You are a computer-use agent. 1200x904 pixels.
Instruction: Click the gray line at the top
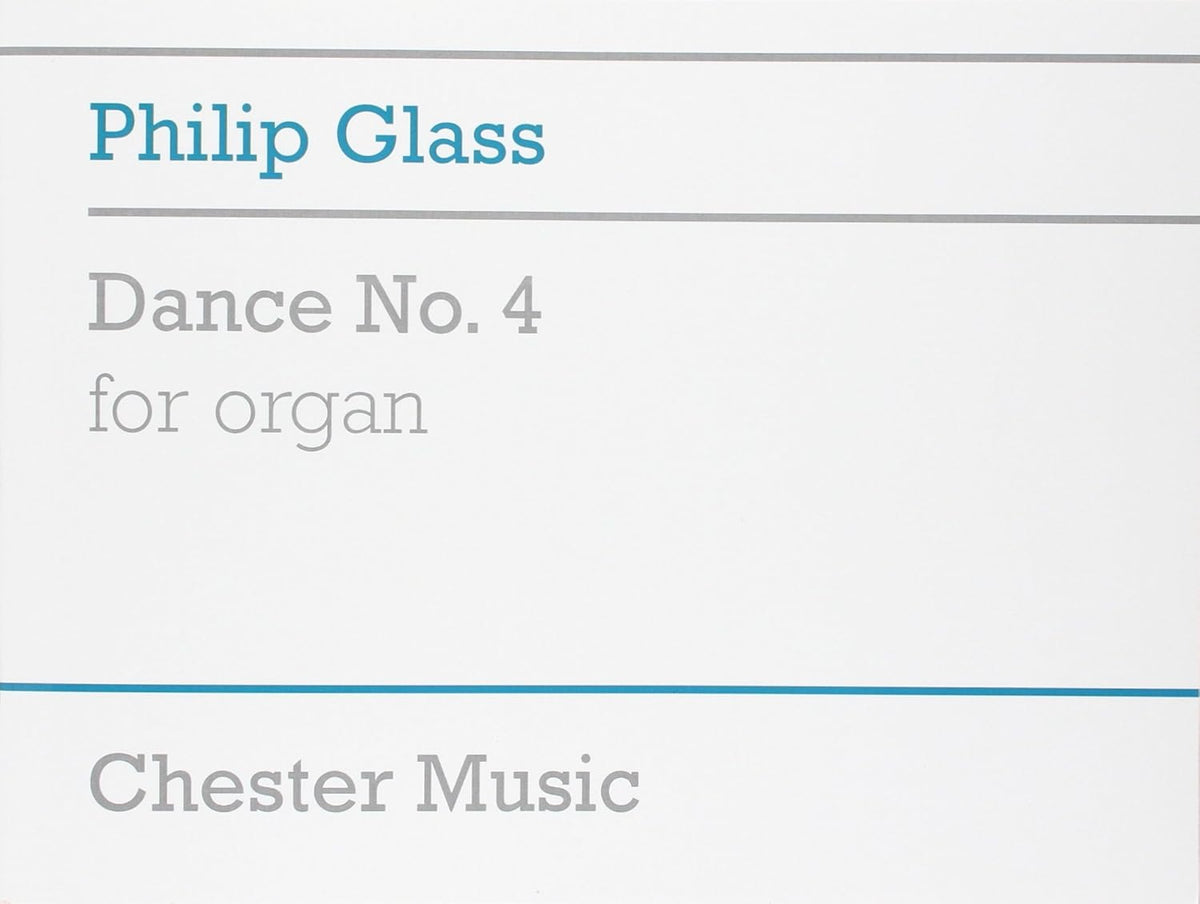click(600, 55)
